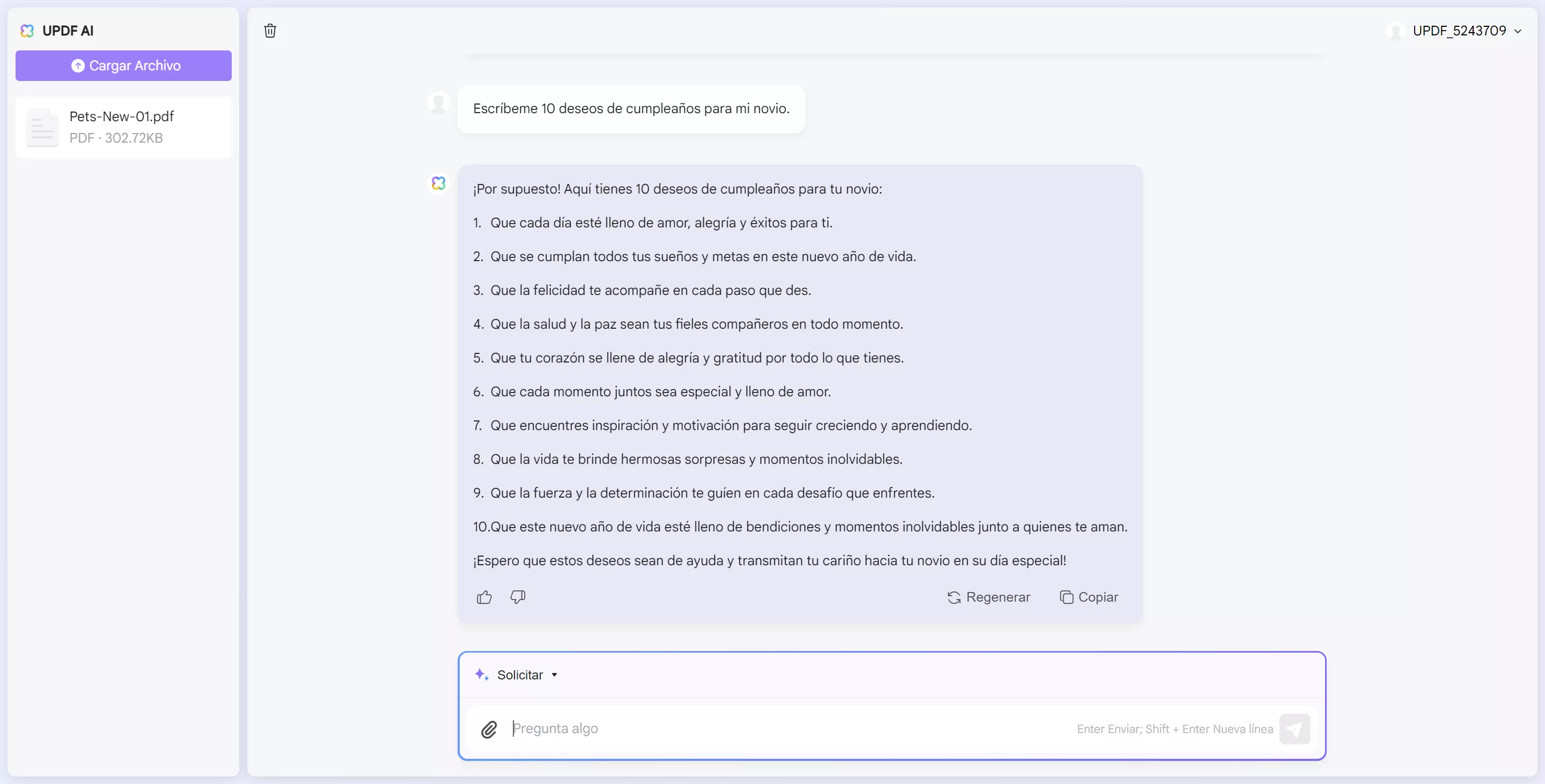This screenshot has width=1545, height=784.
Task: Click the UPDF AI logo icon
Action: (27, 31)
